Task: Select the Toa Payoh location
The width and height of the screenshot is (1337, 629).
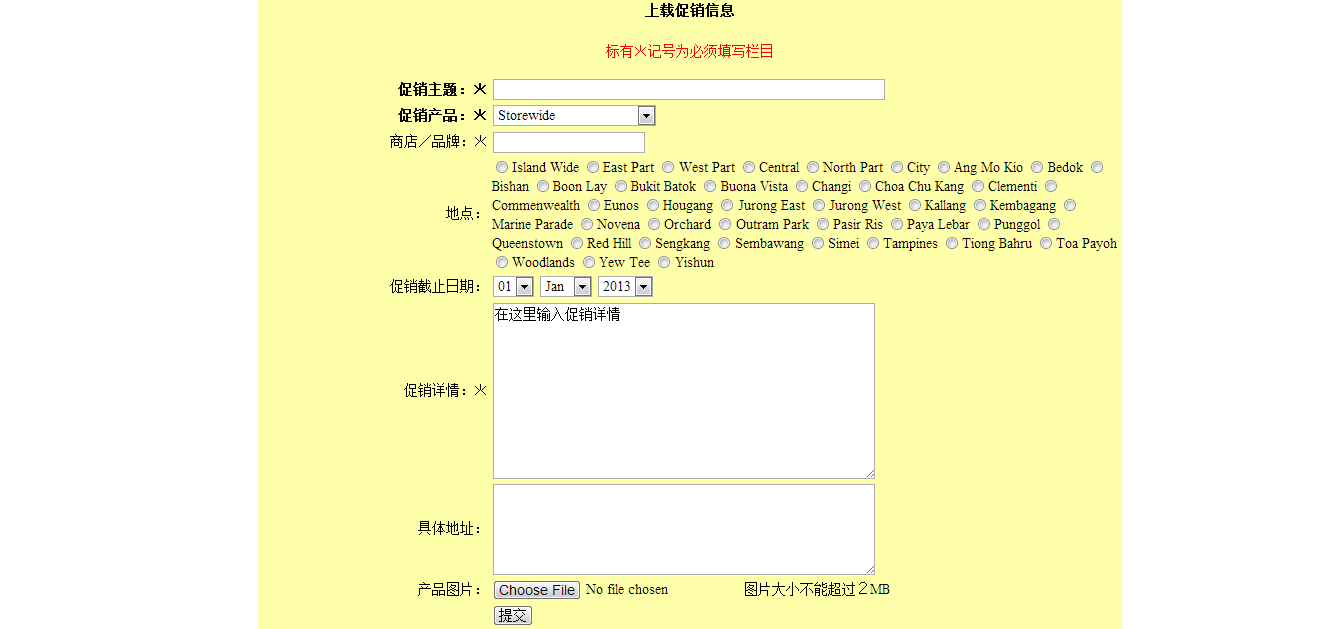Action: coord(1046,244)
